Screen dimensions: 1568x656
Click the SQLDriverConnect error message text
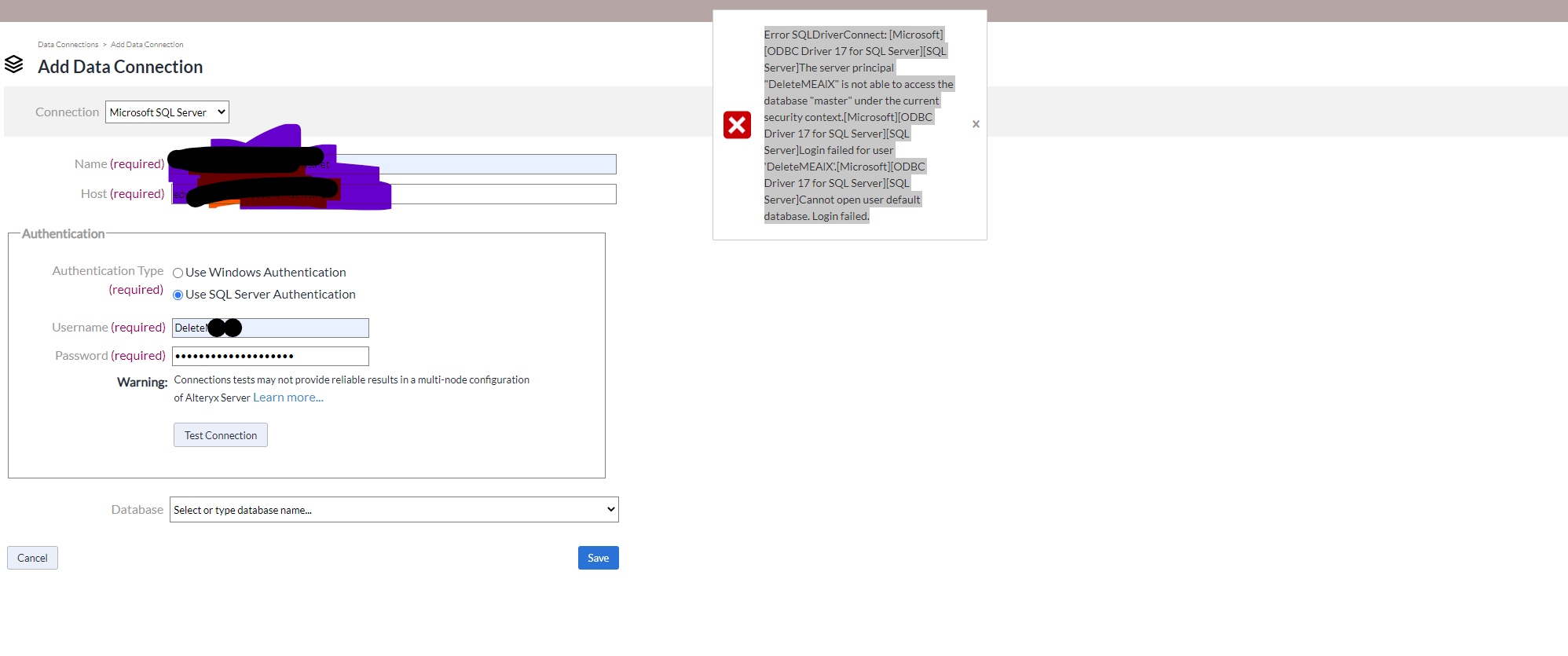[x=859, y=125]
